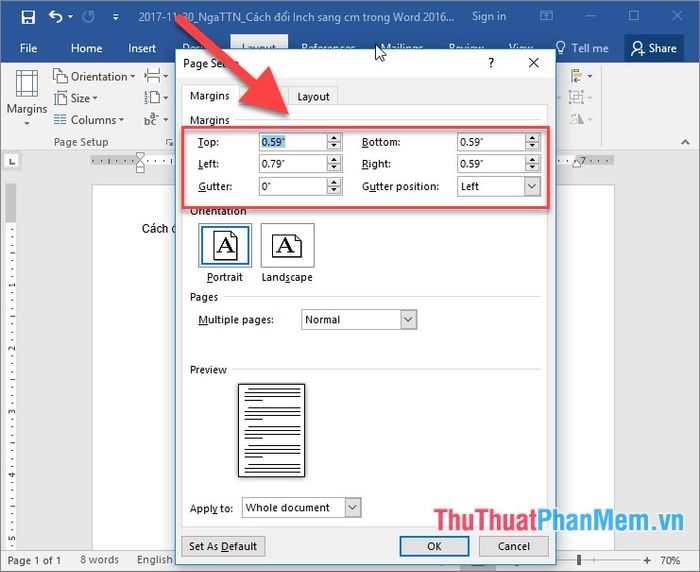Switch to the Insert ribbon tab
The width and height of the screenshot is (700, 572).
pos(142,48)
